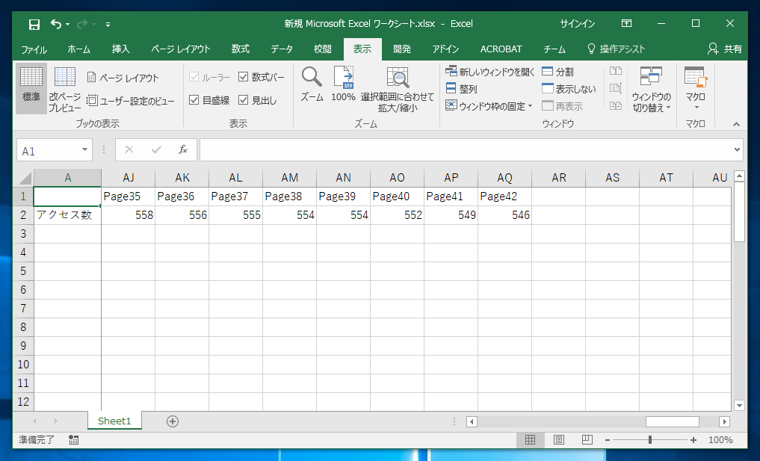Select row header 5
Screen dimensions: 760x461
point(23,271)
